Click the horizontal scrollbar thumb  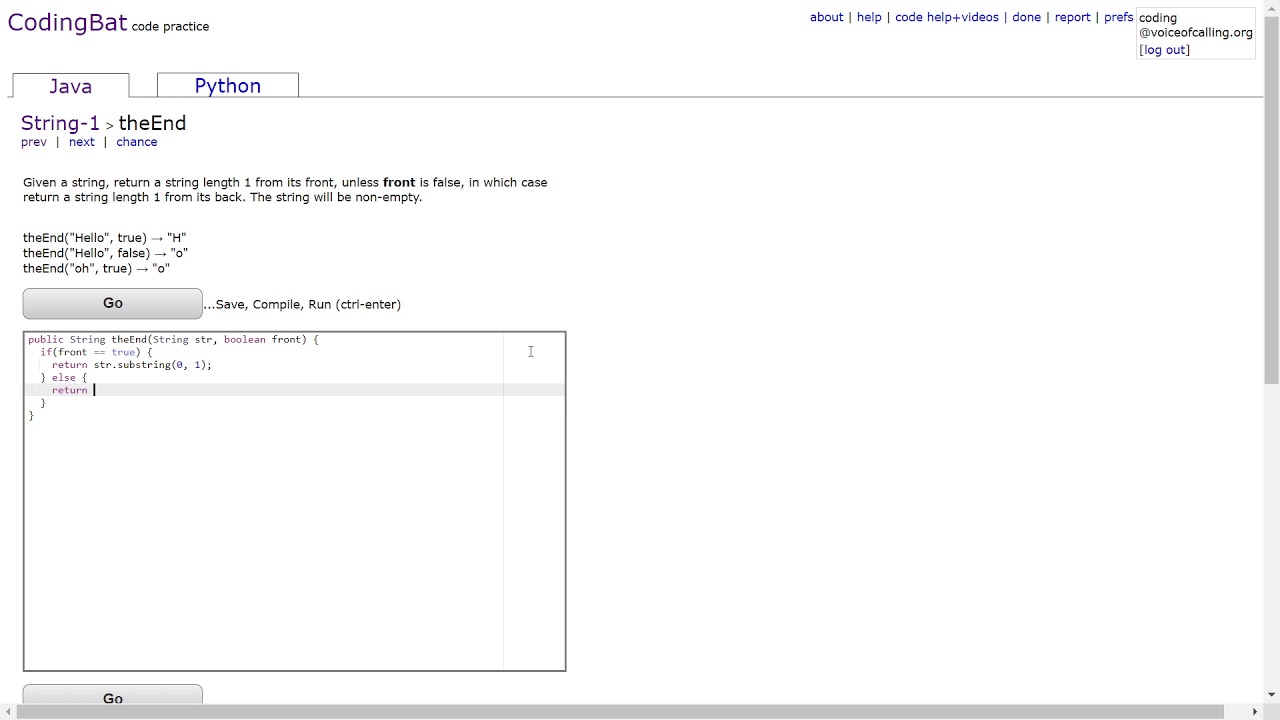pyautogui.click(x=620, y=712)
